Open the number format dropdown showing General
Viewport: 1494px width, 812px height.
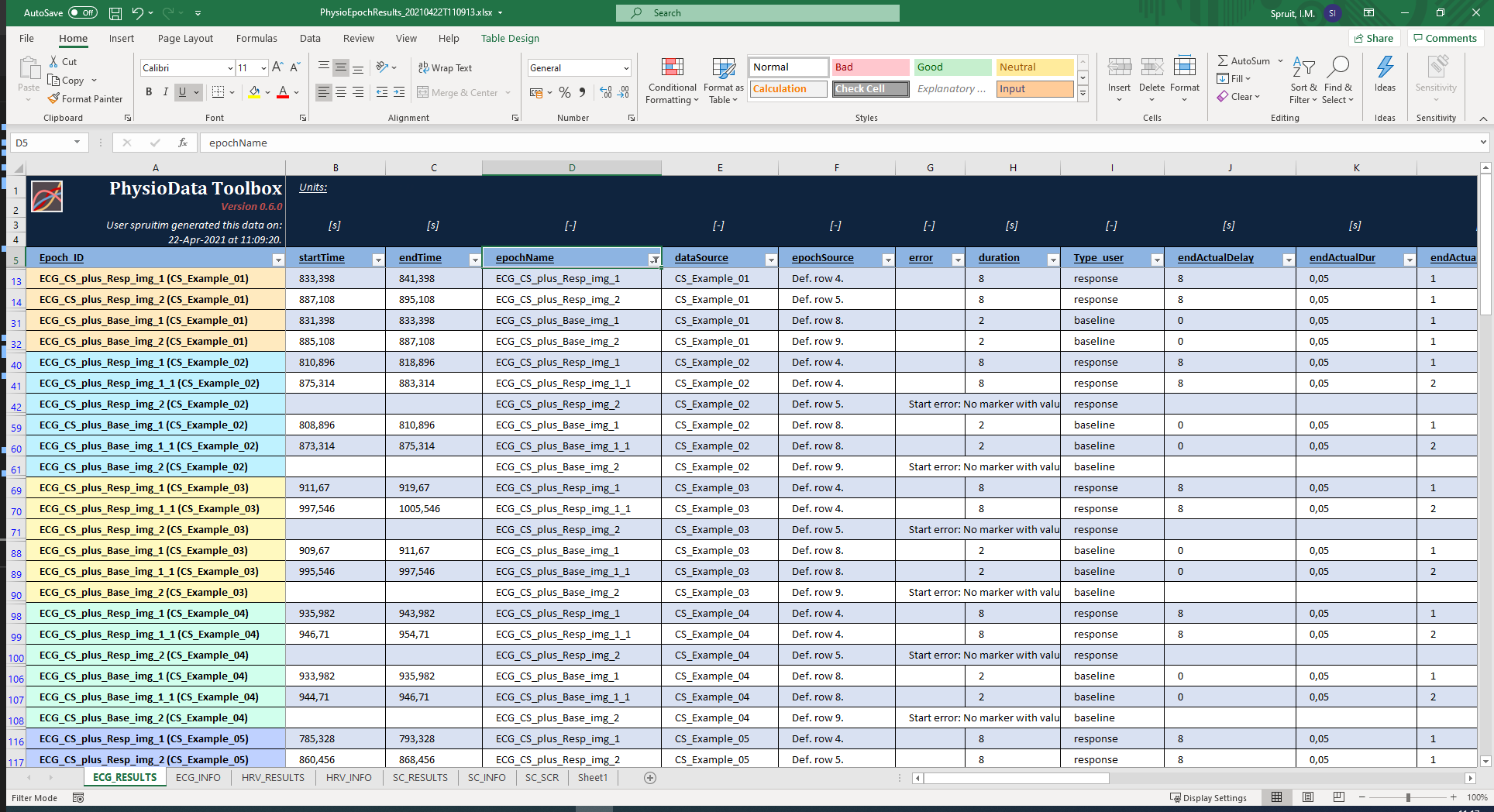pos(625,67)
